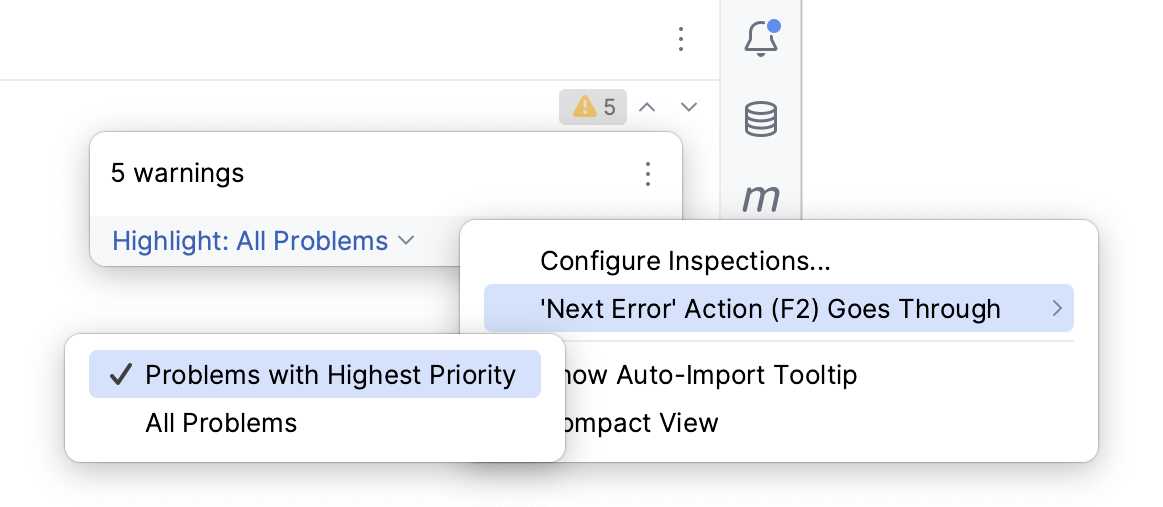Toggle Show Auto-Import Tooltip
Image resolution: width=1163 pixels, height=507 pixels.
point(706,375)
